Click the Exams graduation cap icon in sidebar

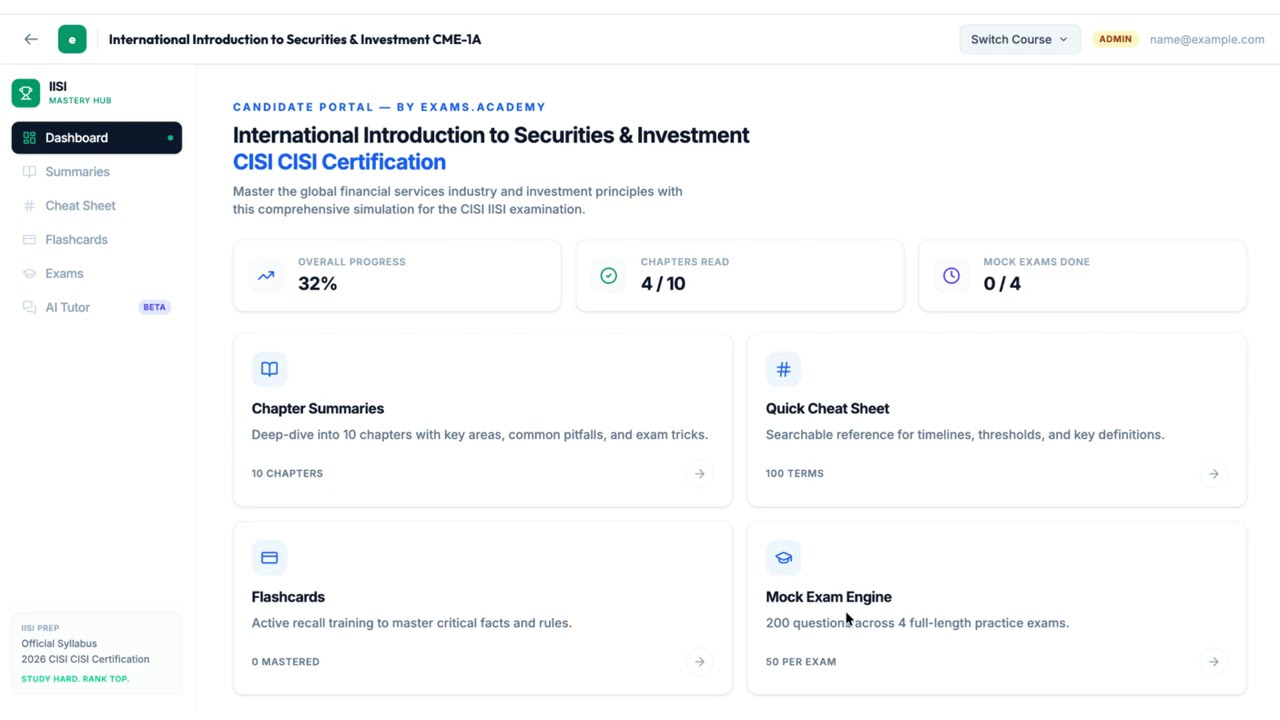pyautogui.click(x=29, y=274)
